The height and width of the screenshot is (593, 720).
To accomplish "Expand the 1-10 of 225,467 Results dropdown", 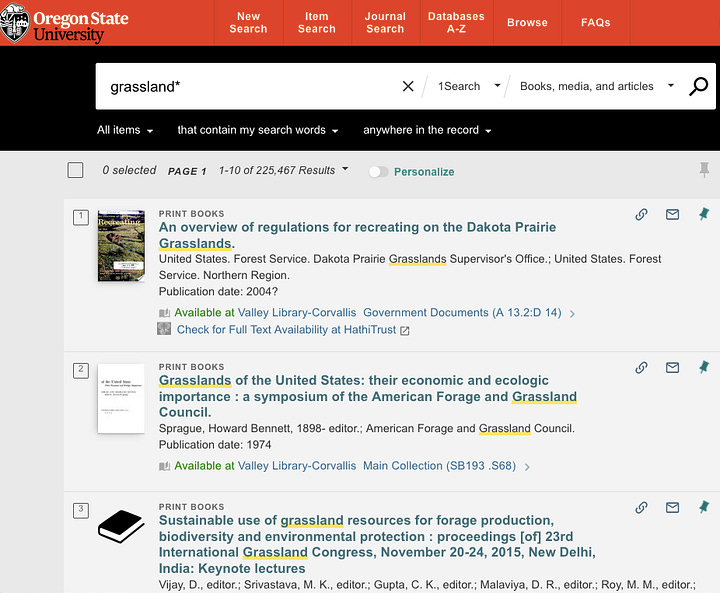I will click(x=283, y=170).
